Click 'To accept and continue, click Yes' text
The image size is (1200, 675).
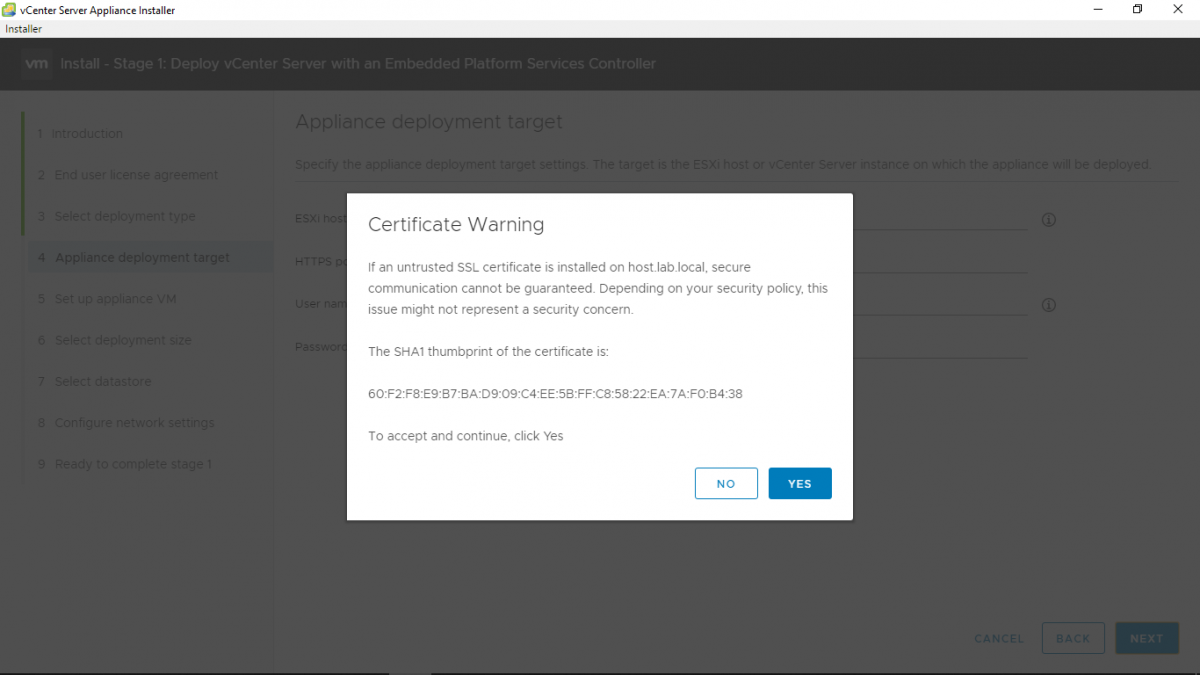tap(466, 436)
